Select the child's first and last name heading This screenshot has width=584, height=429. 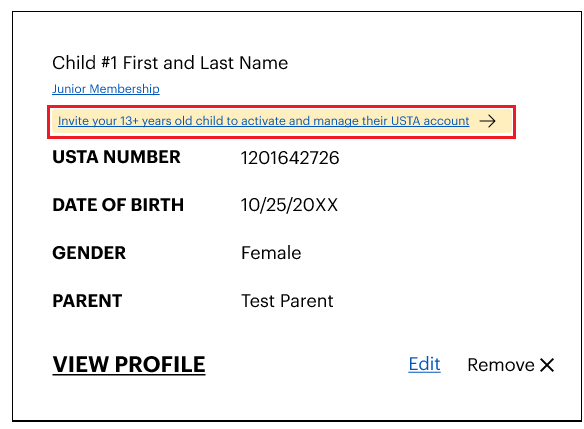coord(170,63)
